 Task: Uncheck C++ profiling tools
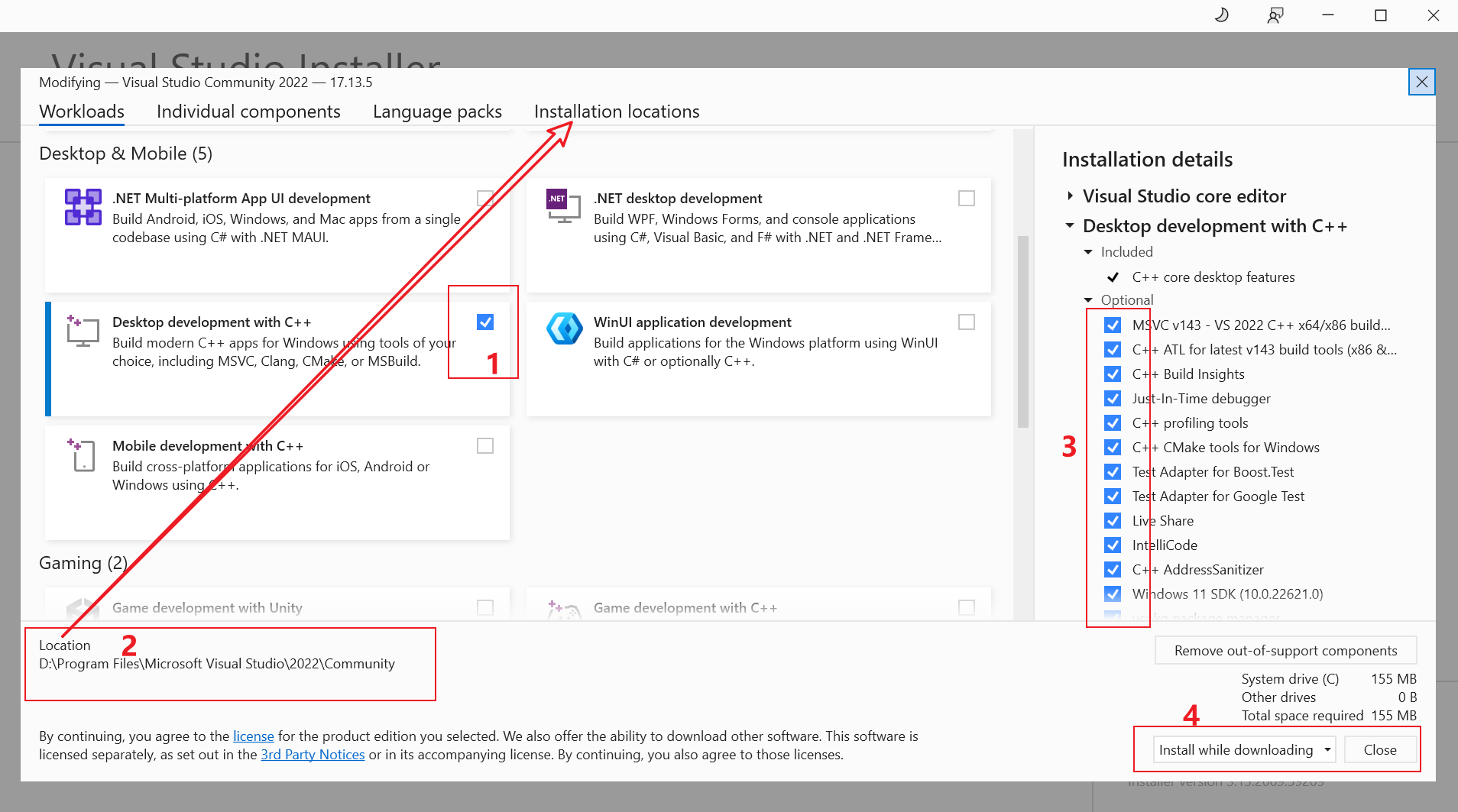1113,423
